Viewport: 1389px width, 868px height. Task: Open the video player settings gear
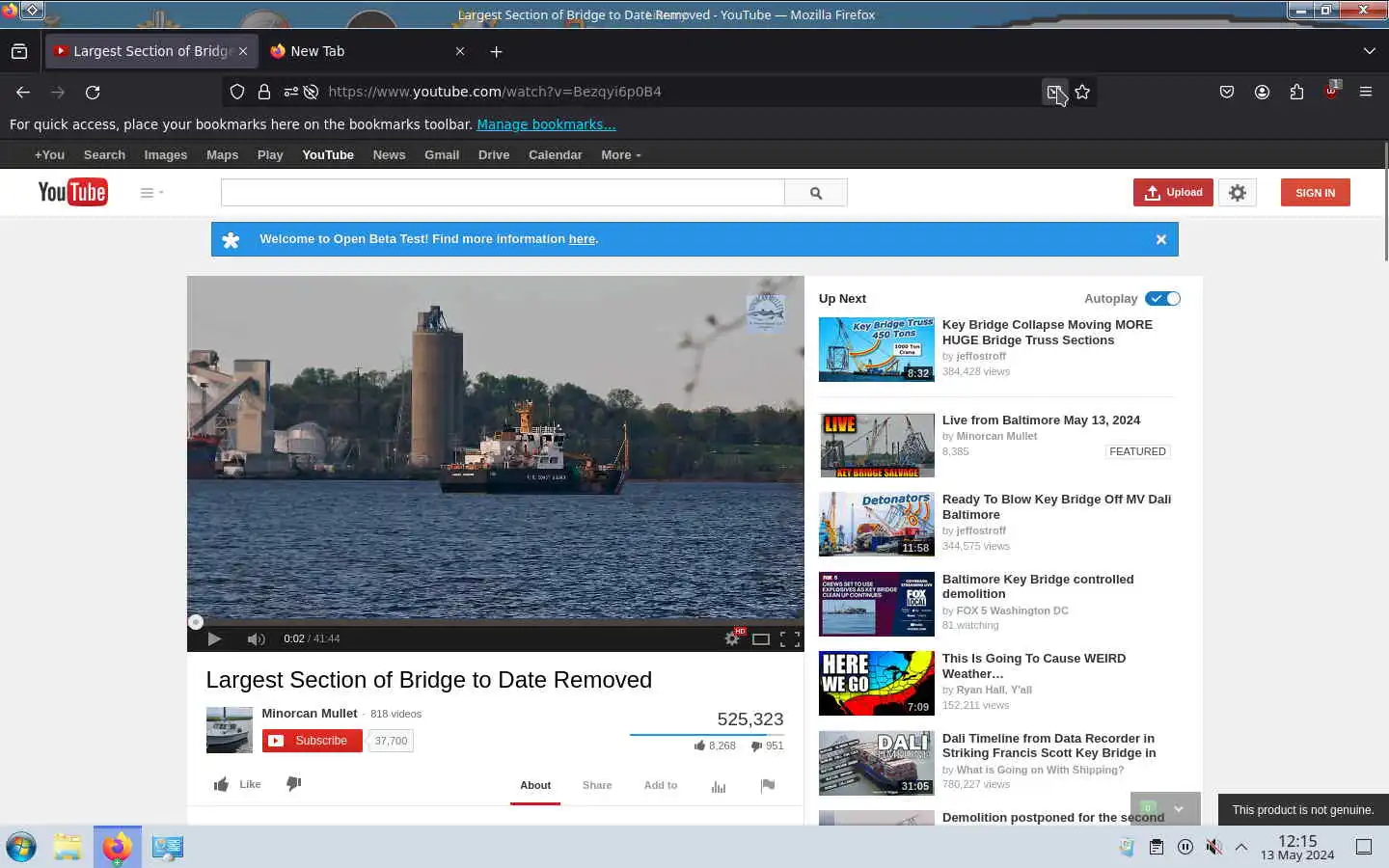point(732,638)
